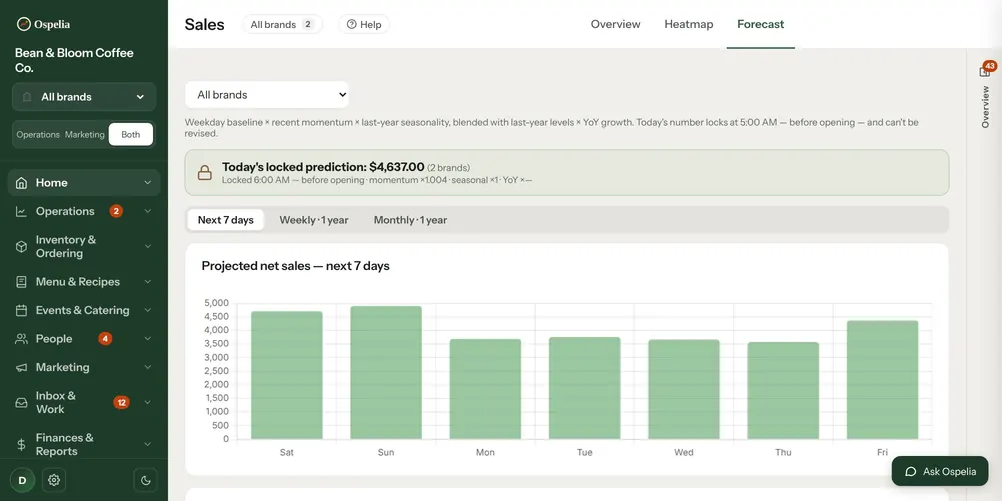The image size is (1002, 501).
Task: Click the Ospelia logo icon
Action: [x=24, y=24]
